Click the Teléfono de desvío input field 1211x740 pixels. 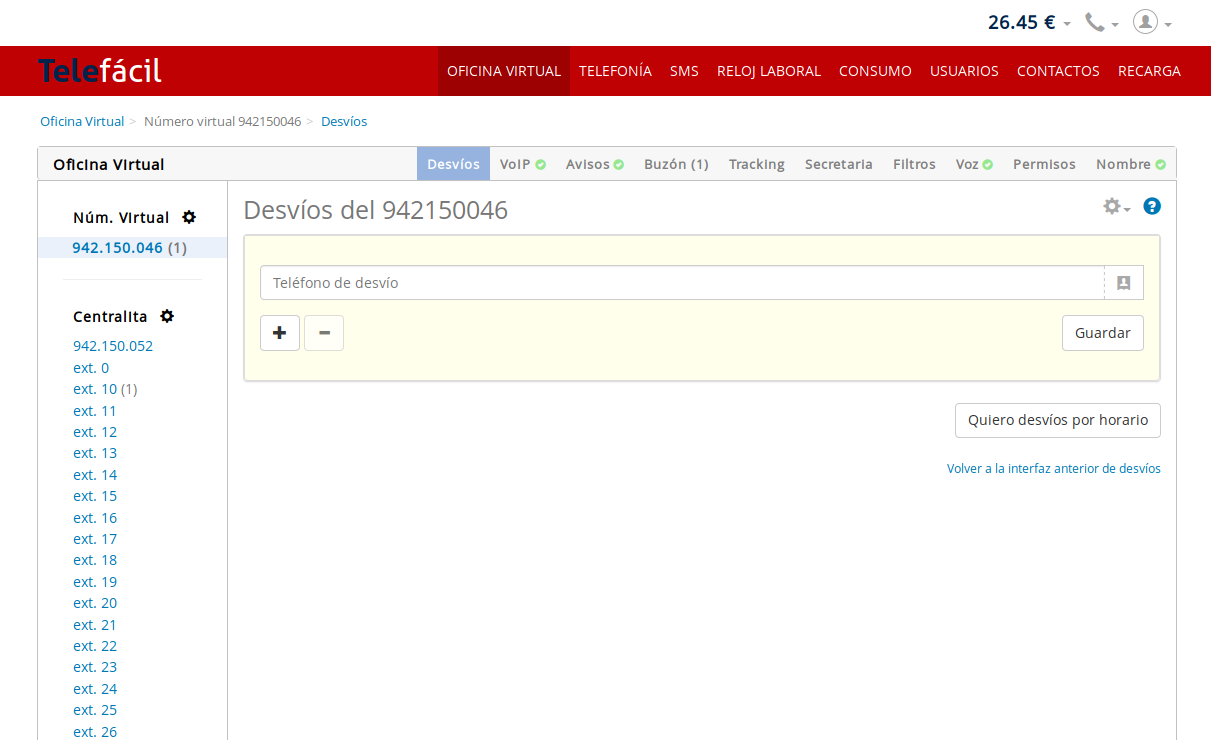click(x=680, y=283)
